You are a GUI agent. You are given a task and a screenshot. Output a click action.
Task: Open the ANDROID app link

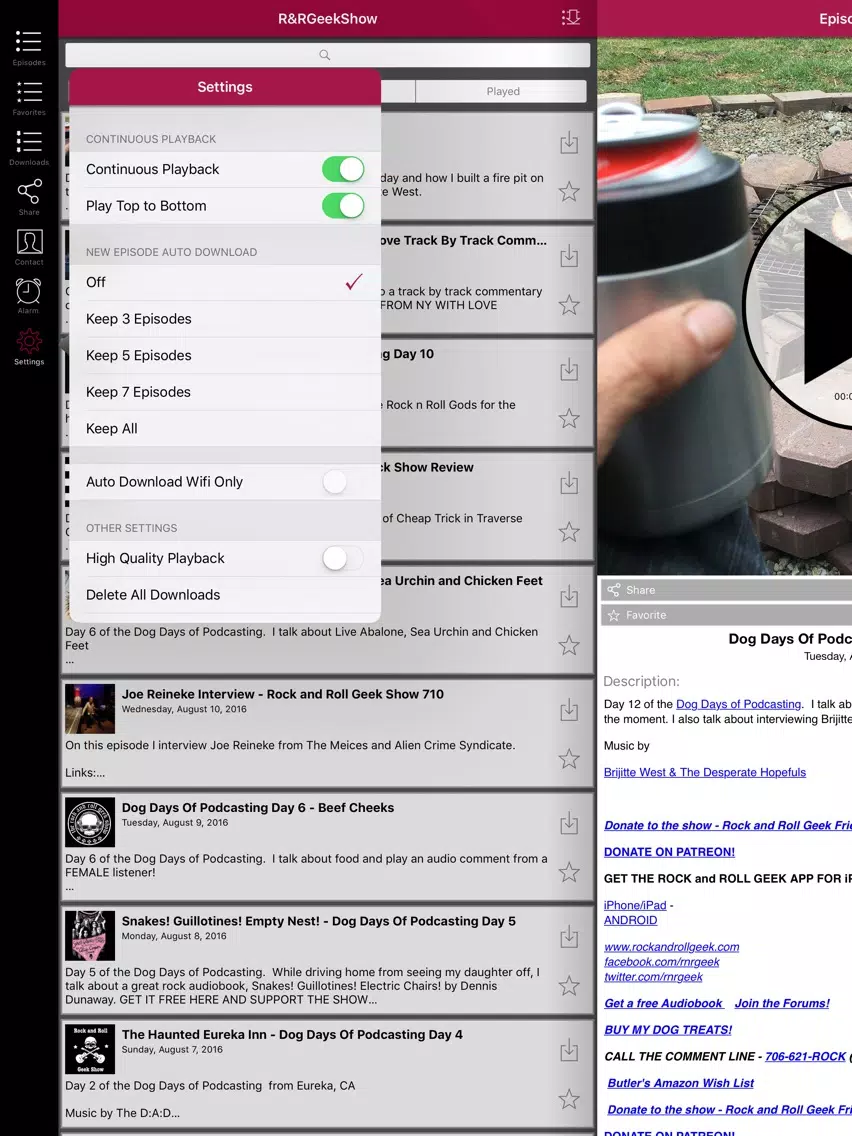click(630, 920)
